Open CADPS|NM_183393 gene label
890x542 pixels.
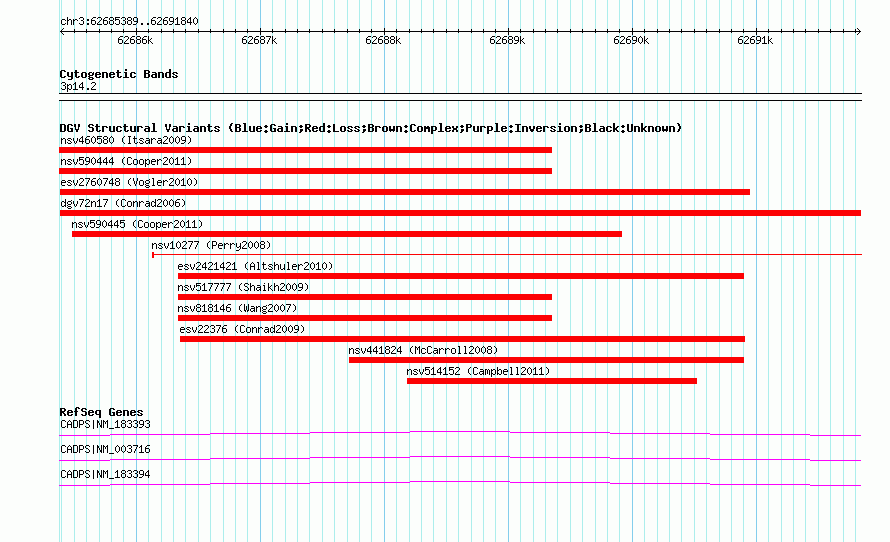(x=105, y=425)
